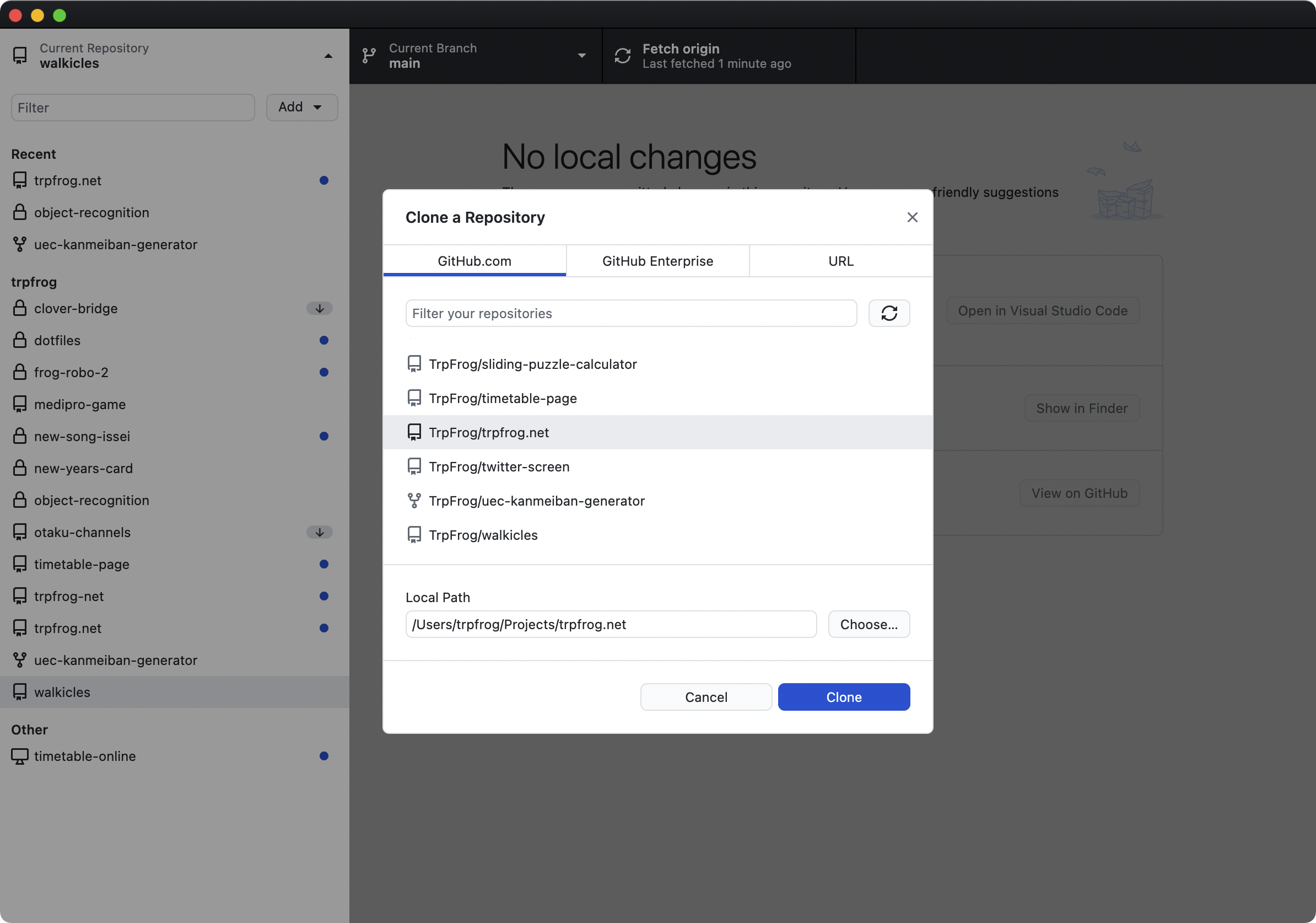Image resolution: width=1316 pixels, height=923 pixels.
Task: Close the Clone a Repository dialog
Action: click(912, 217)
